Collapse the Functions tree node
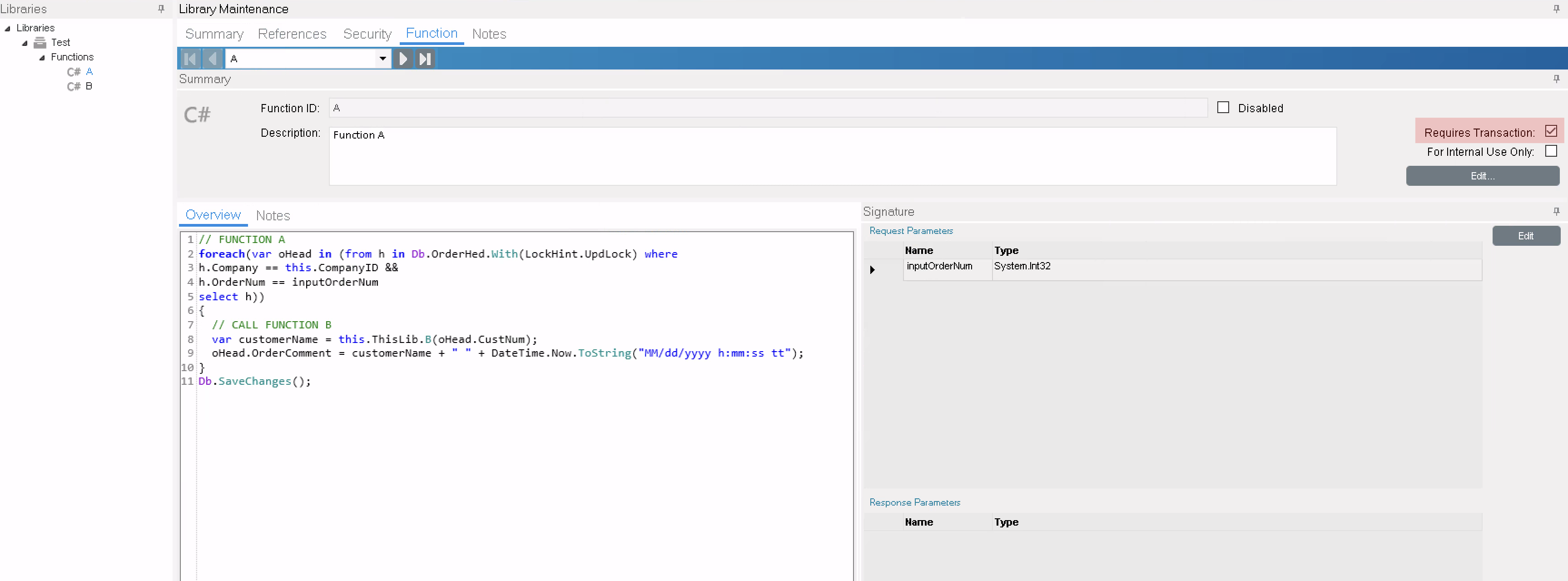 coord(42,57)
